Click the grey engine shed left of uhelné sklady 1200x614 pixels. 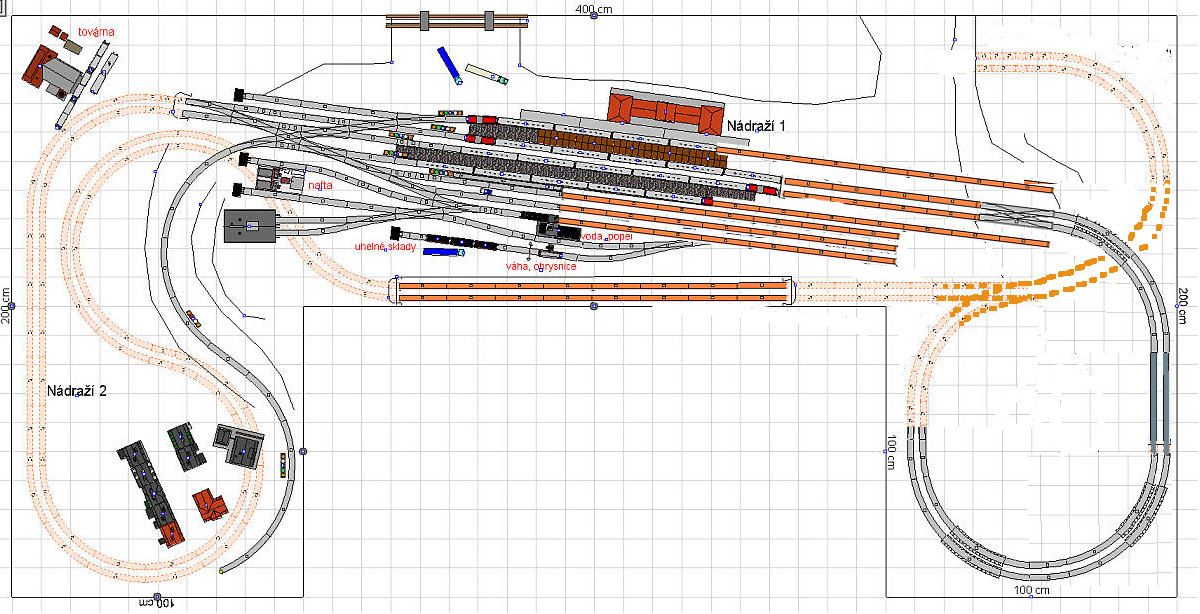tap(250, 226)
